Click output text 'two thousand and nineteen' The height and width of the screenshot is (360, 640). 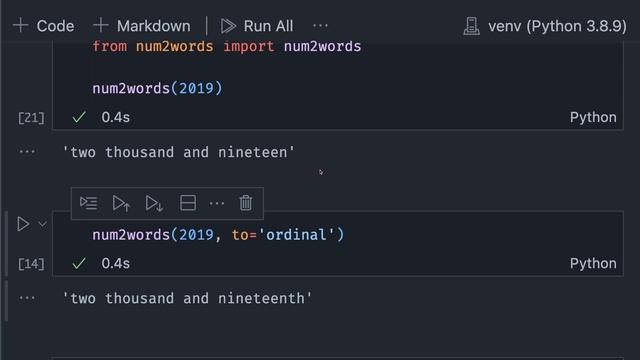pos(178,152)
